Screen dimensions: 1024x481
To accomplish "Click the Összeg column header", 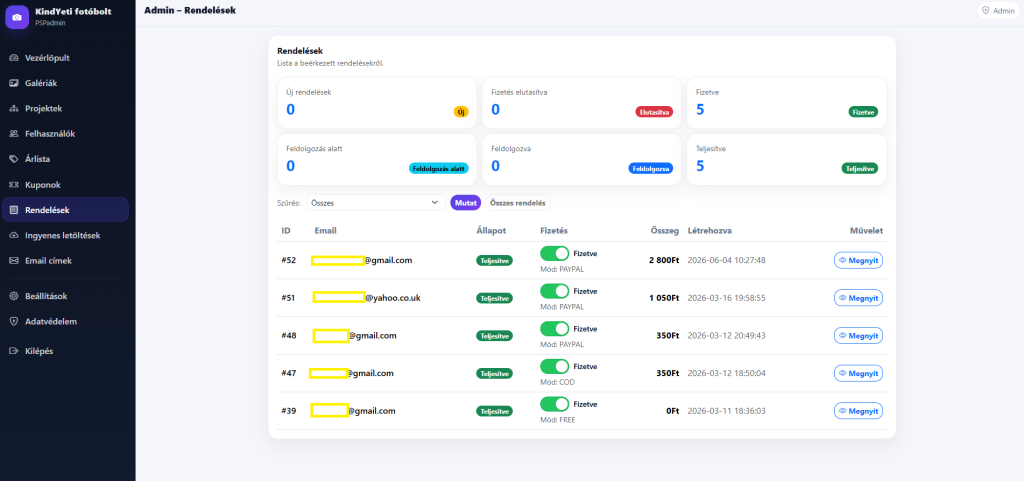I will (665, 231).
